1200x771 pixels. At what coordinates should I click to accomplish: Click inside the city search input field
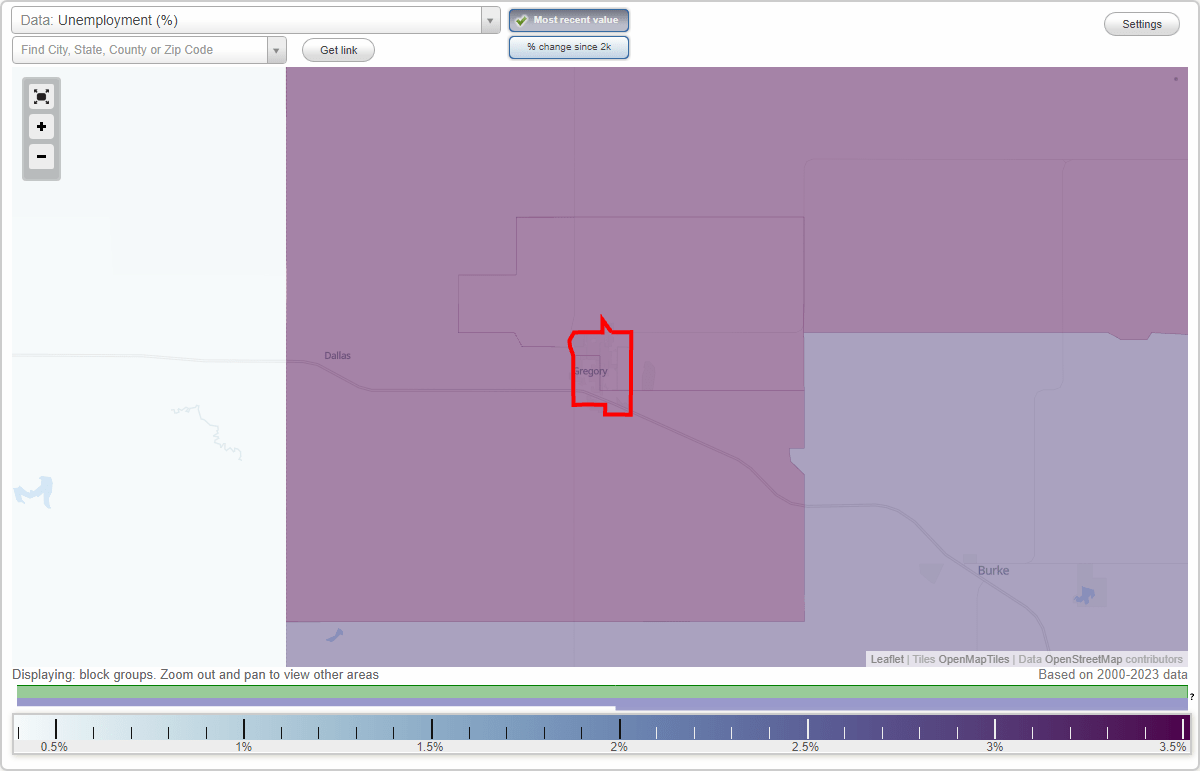point(140,49)
